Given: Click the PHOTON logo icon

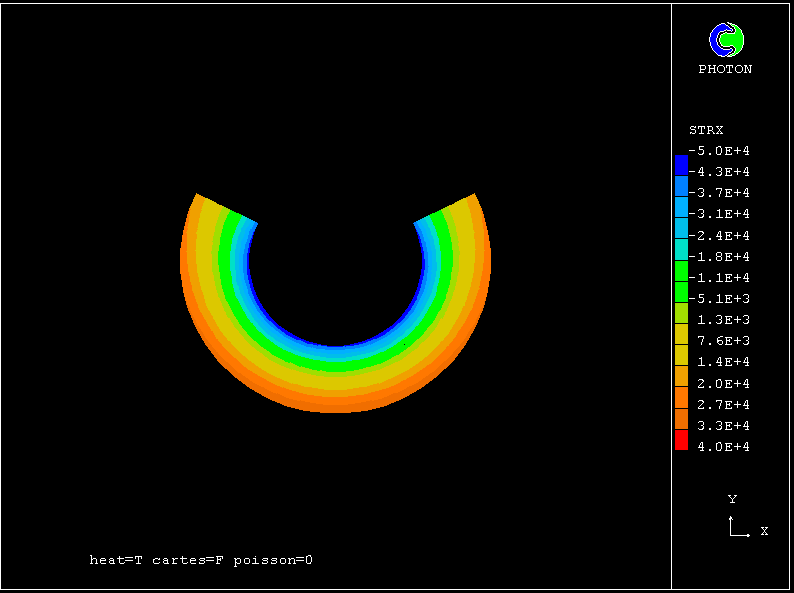Looking at the screenshot, I should point(726,40).
